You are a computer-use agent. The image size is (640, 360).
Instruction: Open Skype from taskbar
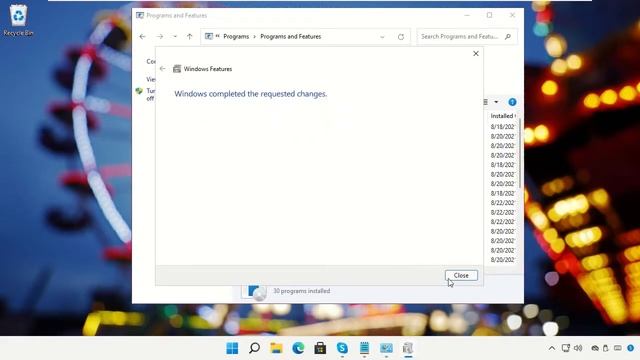point(342,348)
